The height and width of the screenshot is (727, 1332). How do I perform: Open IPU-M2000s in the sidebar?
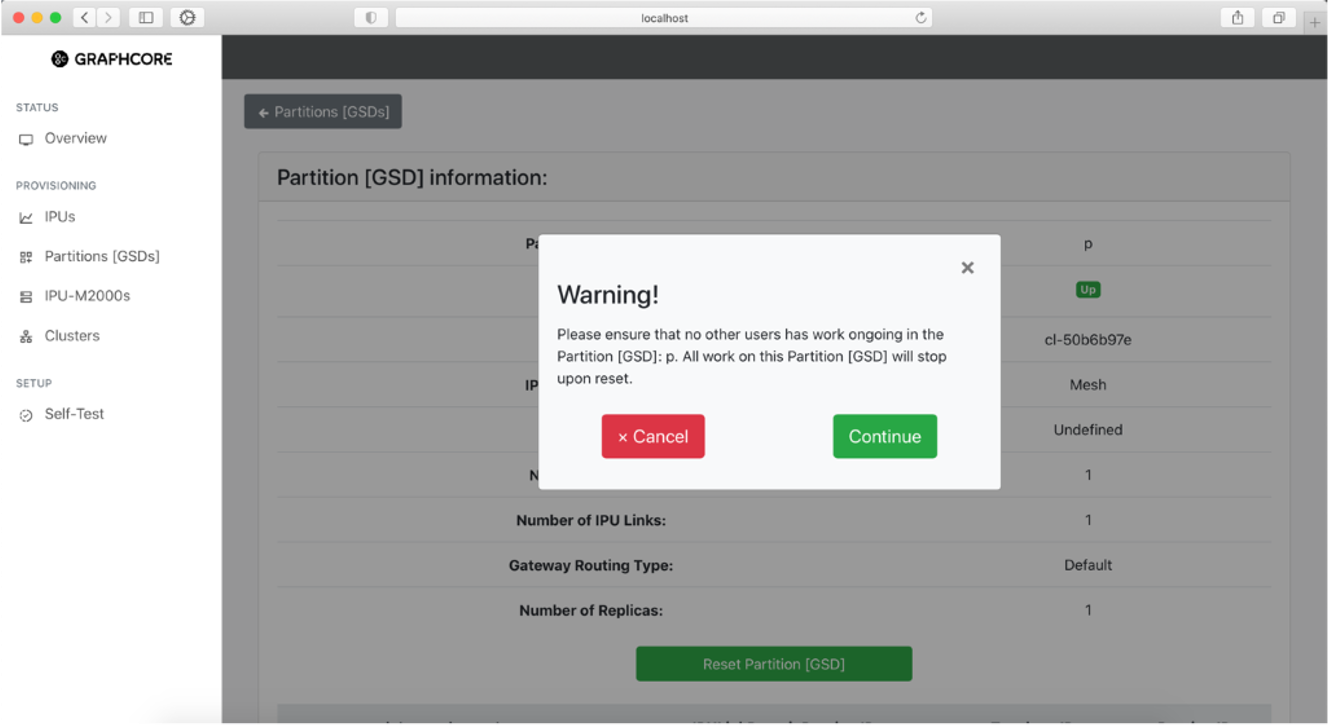[87, 296]
